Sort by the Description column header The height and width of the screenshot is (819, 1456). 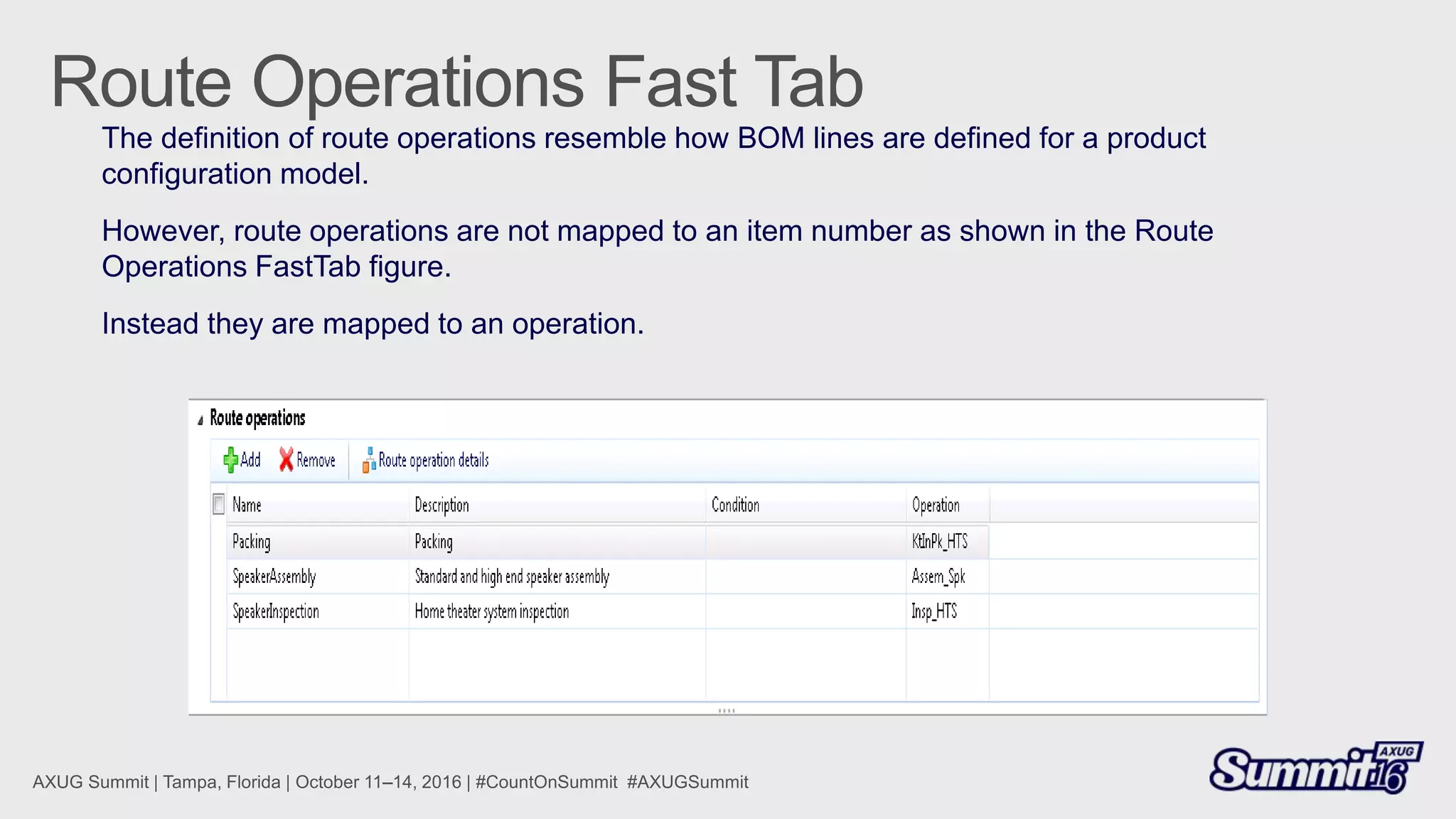pos(558,505)
